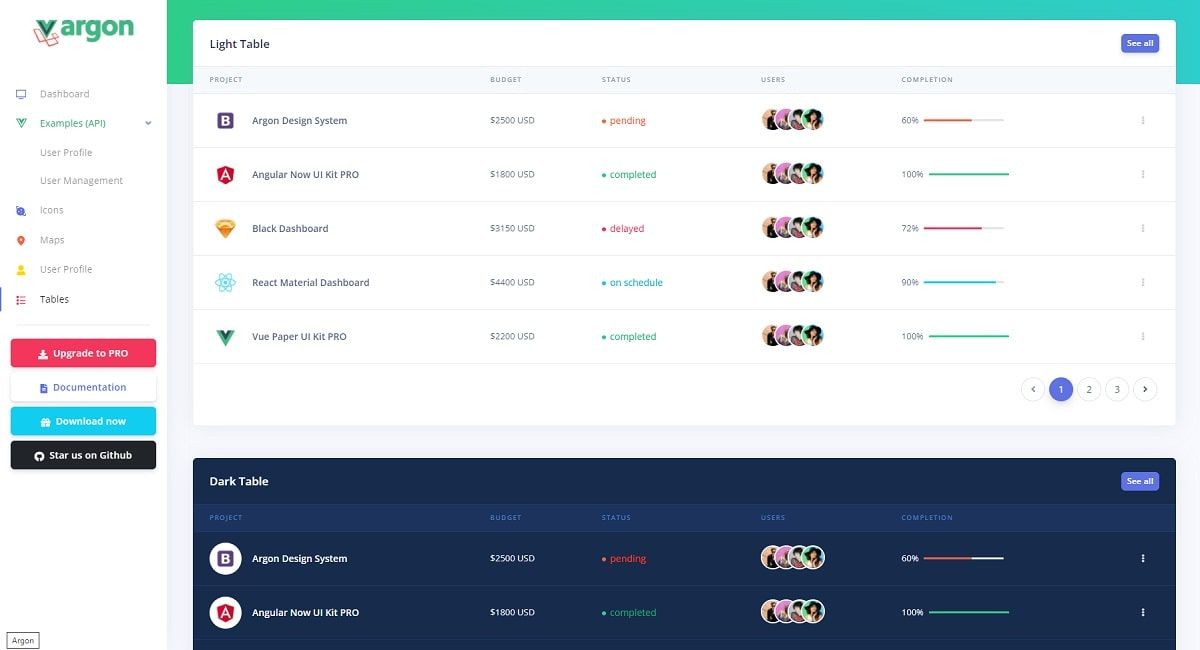Click the Vue icon of Vue Paper UI Kit PRO

[x=225, y=337]
